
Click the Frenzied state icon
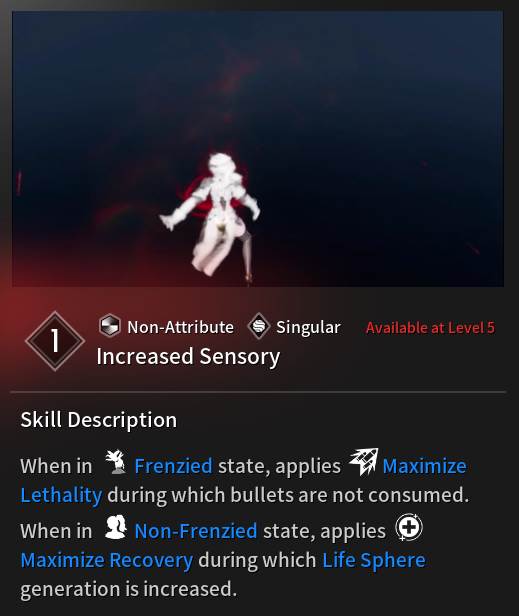tap(116, 462)
